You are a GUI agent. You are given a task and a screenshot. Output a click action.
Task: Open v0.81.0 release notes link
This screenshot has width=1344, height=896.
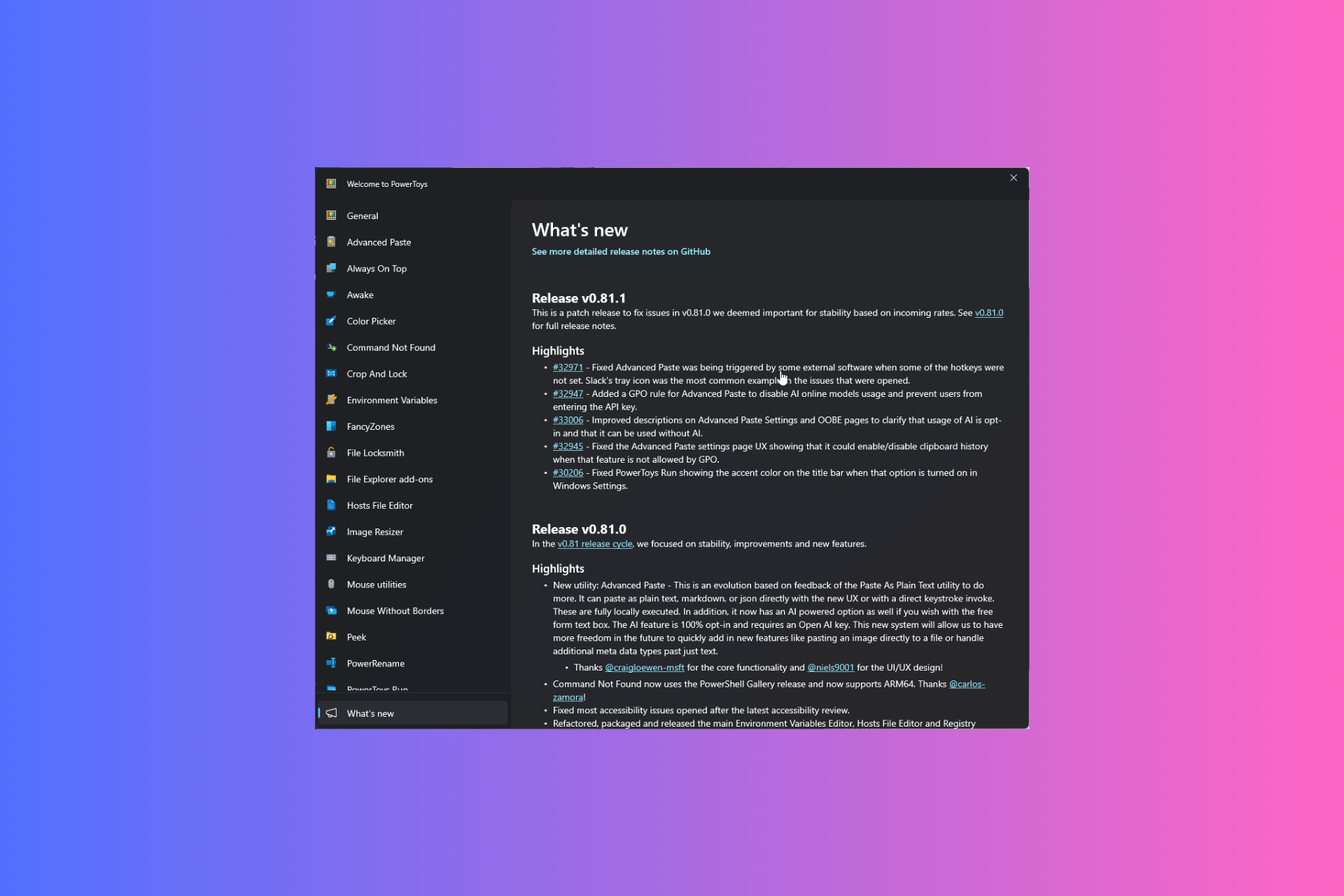pyautogui.click(x=989, y=313)
